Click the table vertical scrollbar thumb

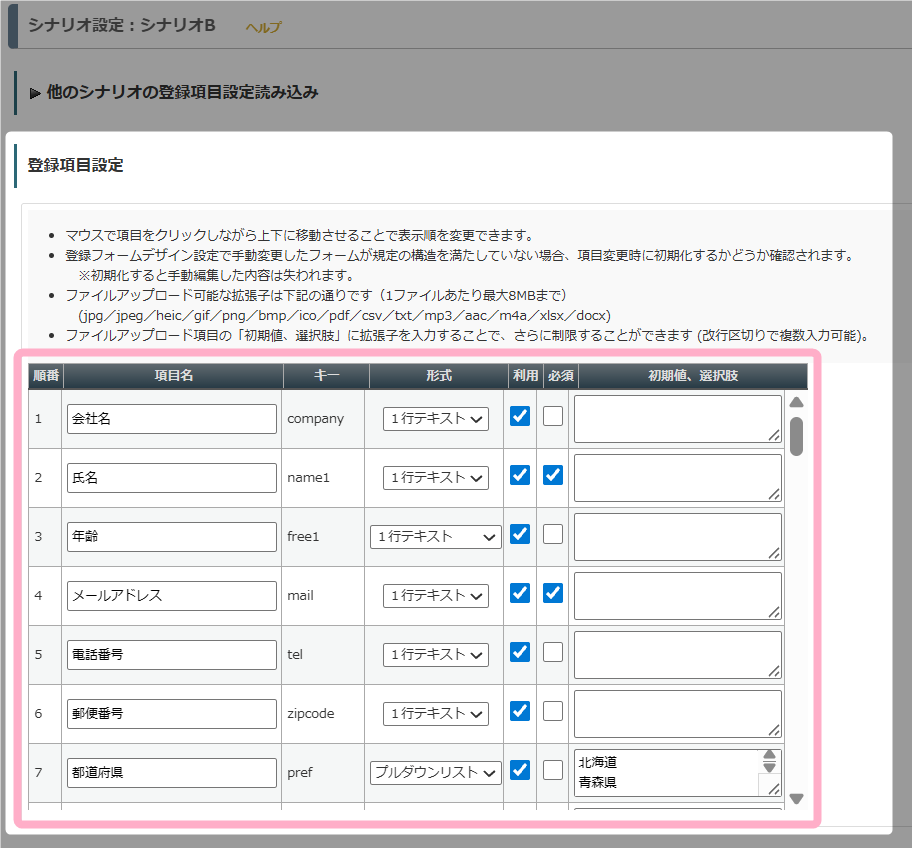click(796, 436)
